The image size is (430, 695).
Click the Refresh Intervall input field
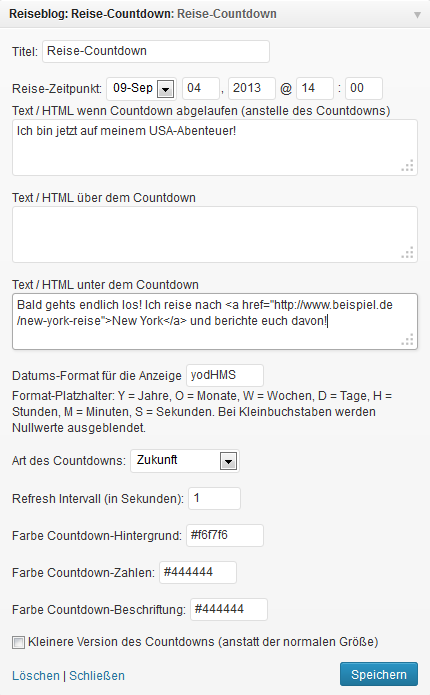pyautogui.click(x=215, y=499)
